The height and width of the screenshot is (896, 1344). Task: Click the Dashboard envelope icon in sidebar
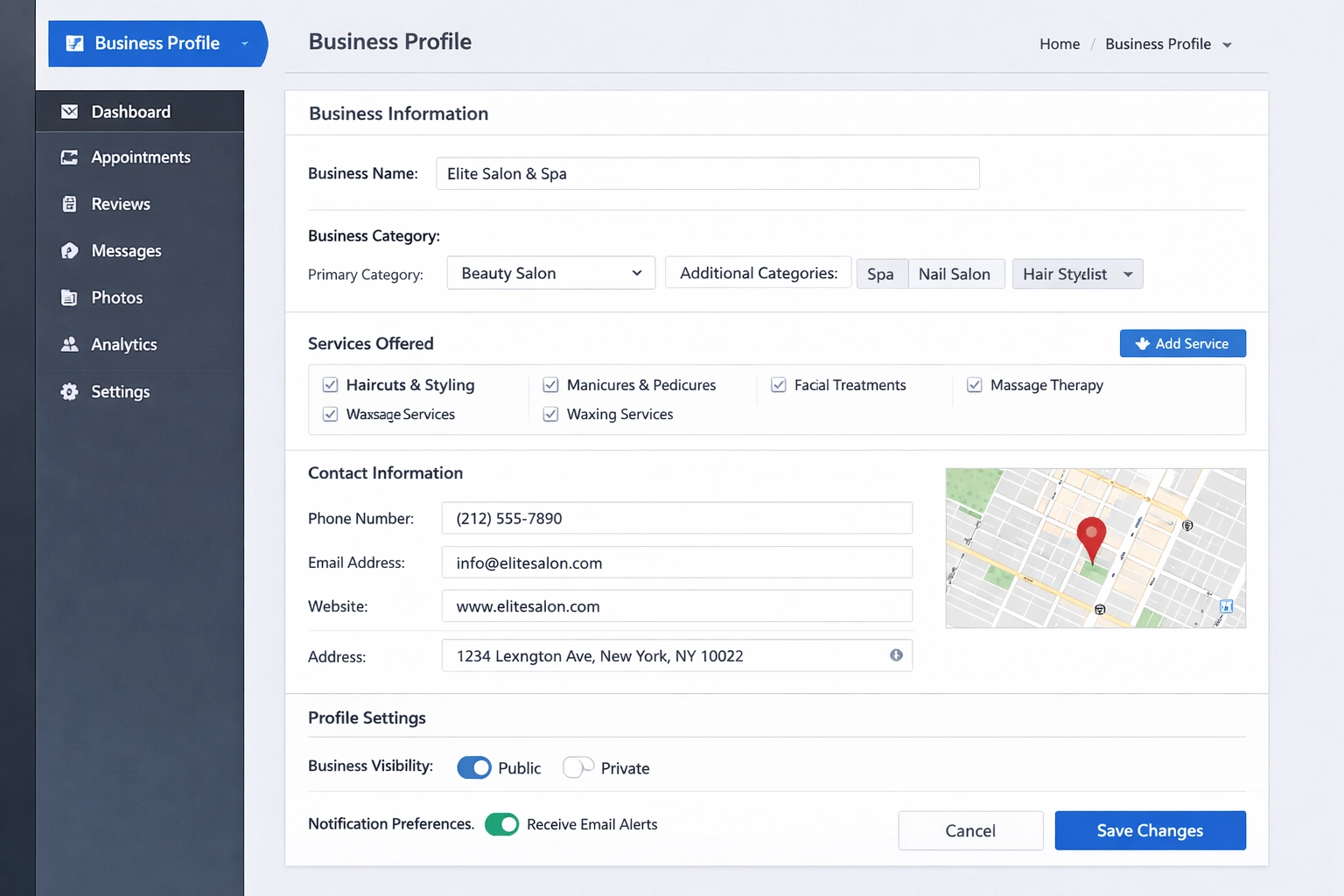click(69, 112)
